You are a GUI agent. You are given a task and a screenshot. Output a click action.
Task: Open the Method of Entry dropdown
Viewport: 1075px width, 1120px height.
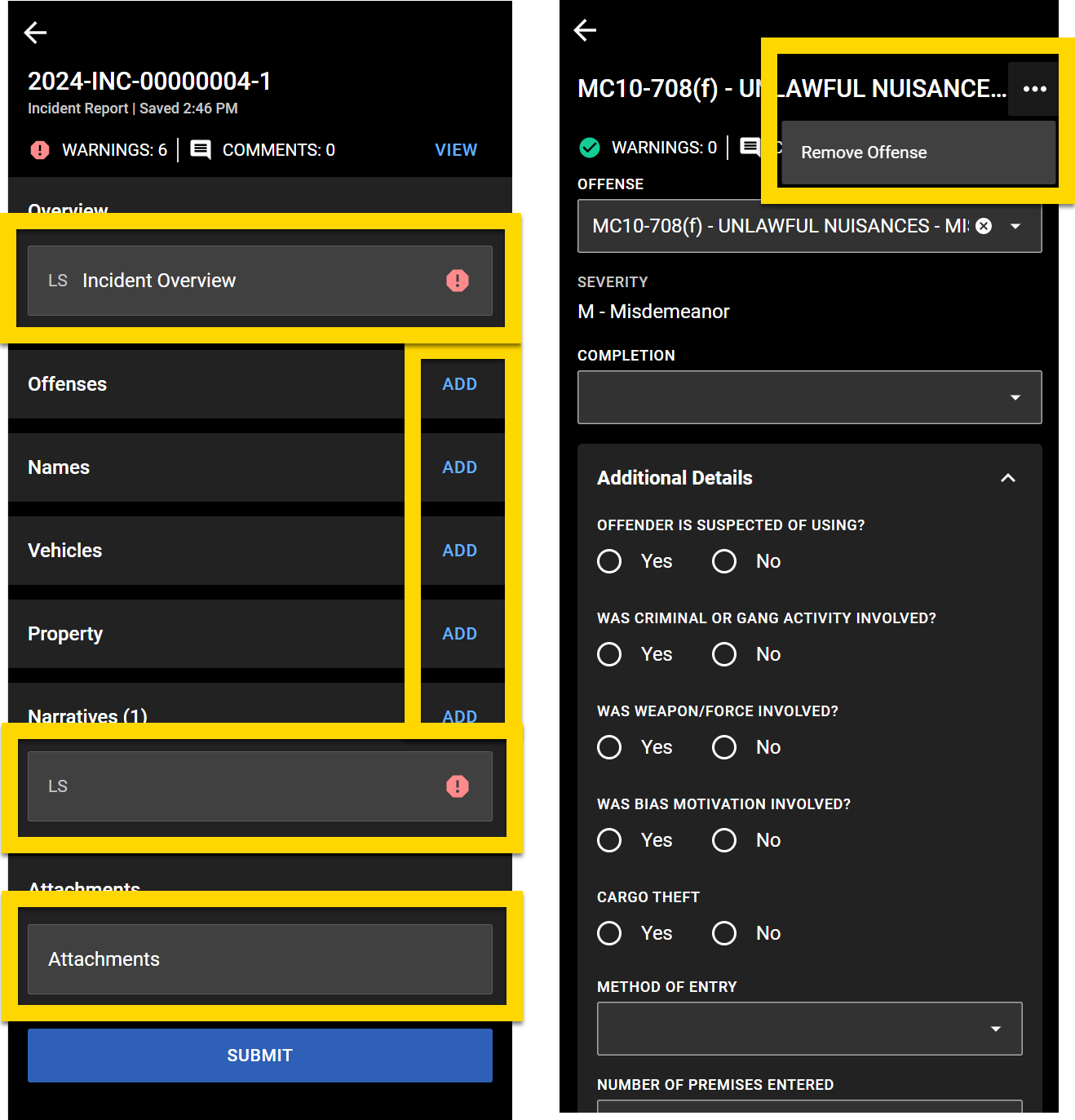[x=809, y=1029]
